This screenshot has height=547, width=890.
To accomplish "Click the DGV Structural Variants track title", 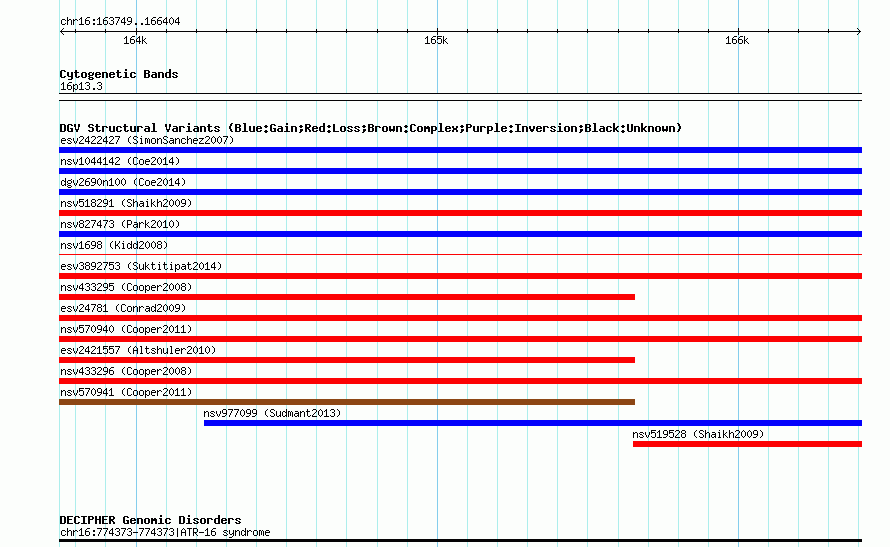I will click(x=371, y=128).
